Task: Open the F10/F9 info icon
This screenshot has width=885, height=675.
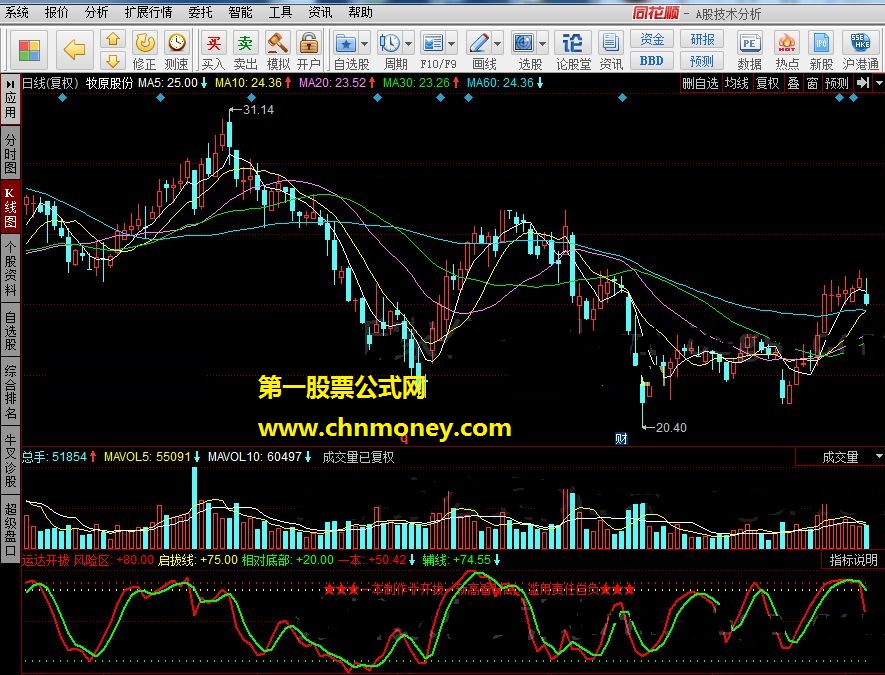Action: coord(433,43)
